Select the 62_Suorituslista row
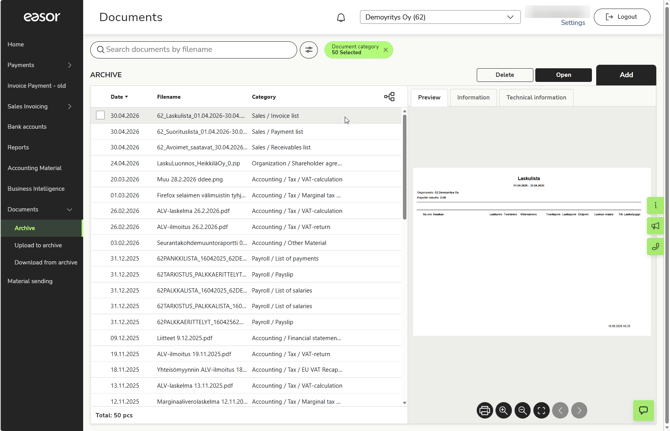Viewport: 670px width, 431px height. tap(246, 132)
